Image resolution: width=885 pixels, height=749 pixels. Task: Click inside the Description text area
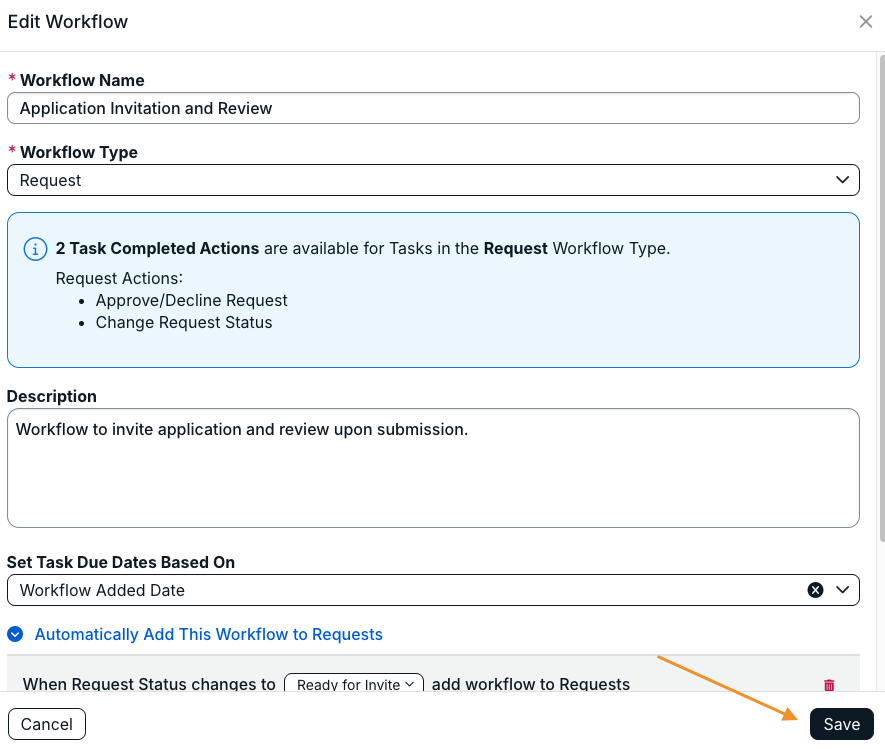click(433, 468)
